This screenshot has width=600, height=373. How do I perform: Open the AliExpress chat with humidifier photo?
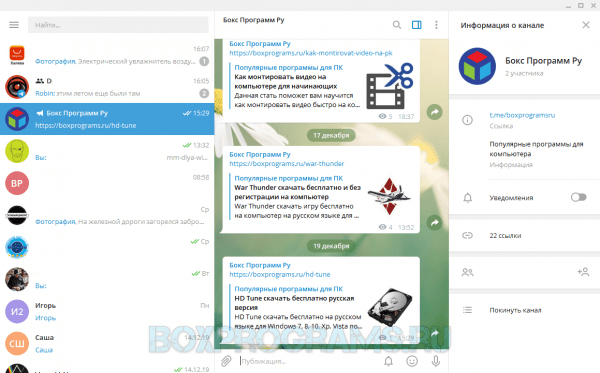[107, 55]
